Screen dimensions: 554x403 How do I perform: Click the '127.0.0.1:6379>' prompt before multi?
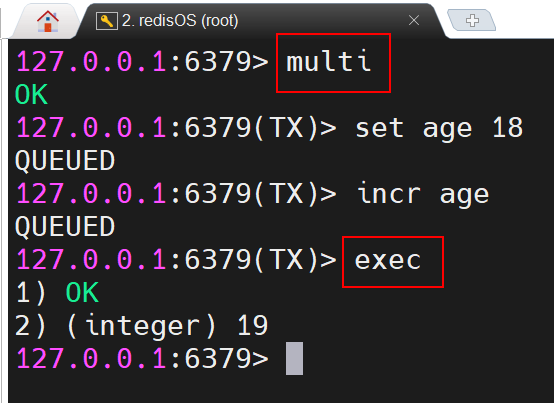(142, 62)
